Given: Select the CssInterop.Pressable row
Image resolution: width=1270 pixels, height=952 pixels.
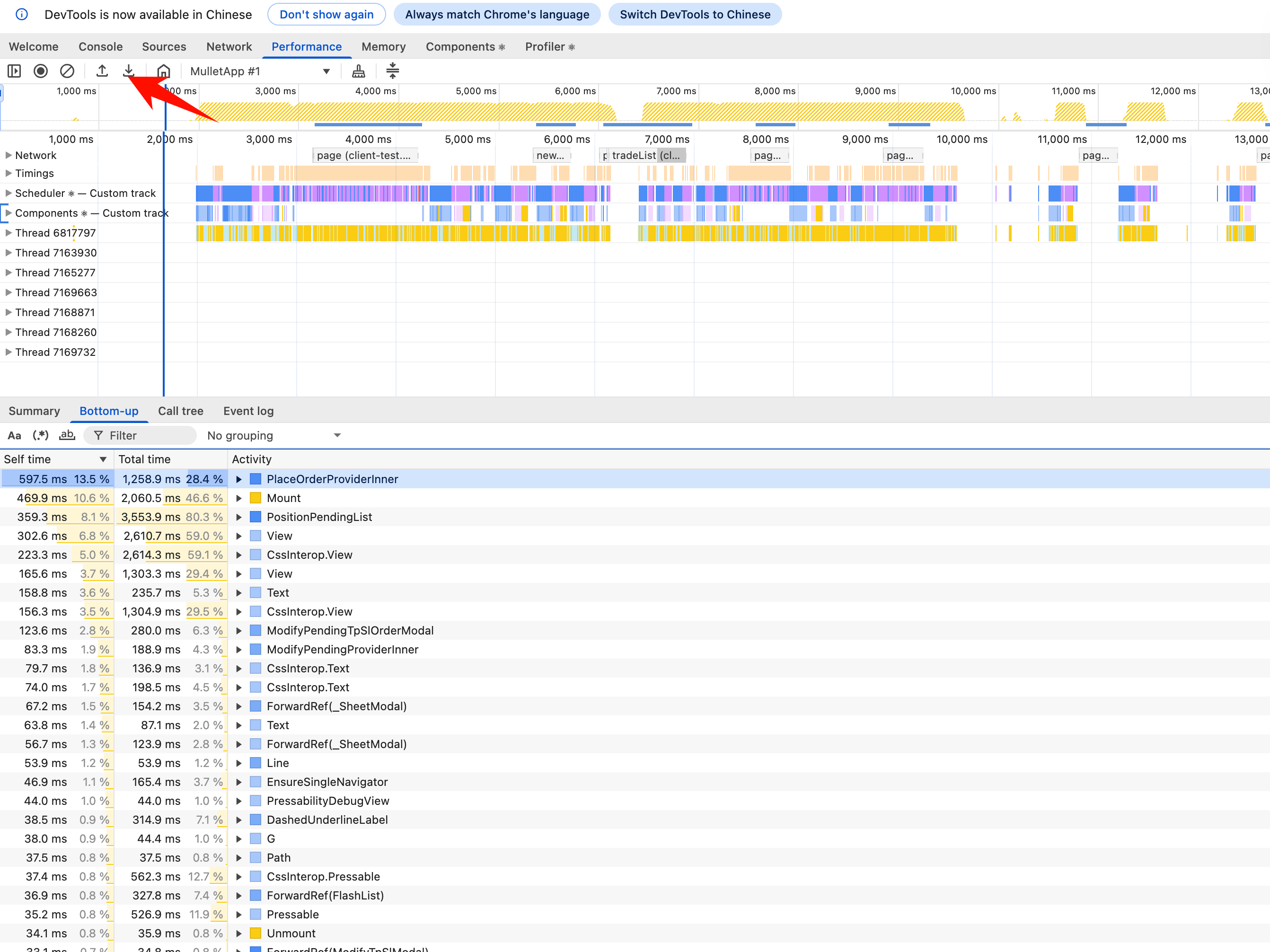Looking at the screenshot, I should 635,877.
